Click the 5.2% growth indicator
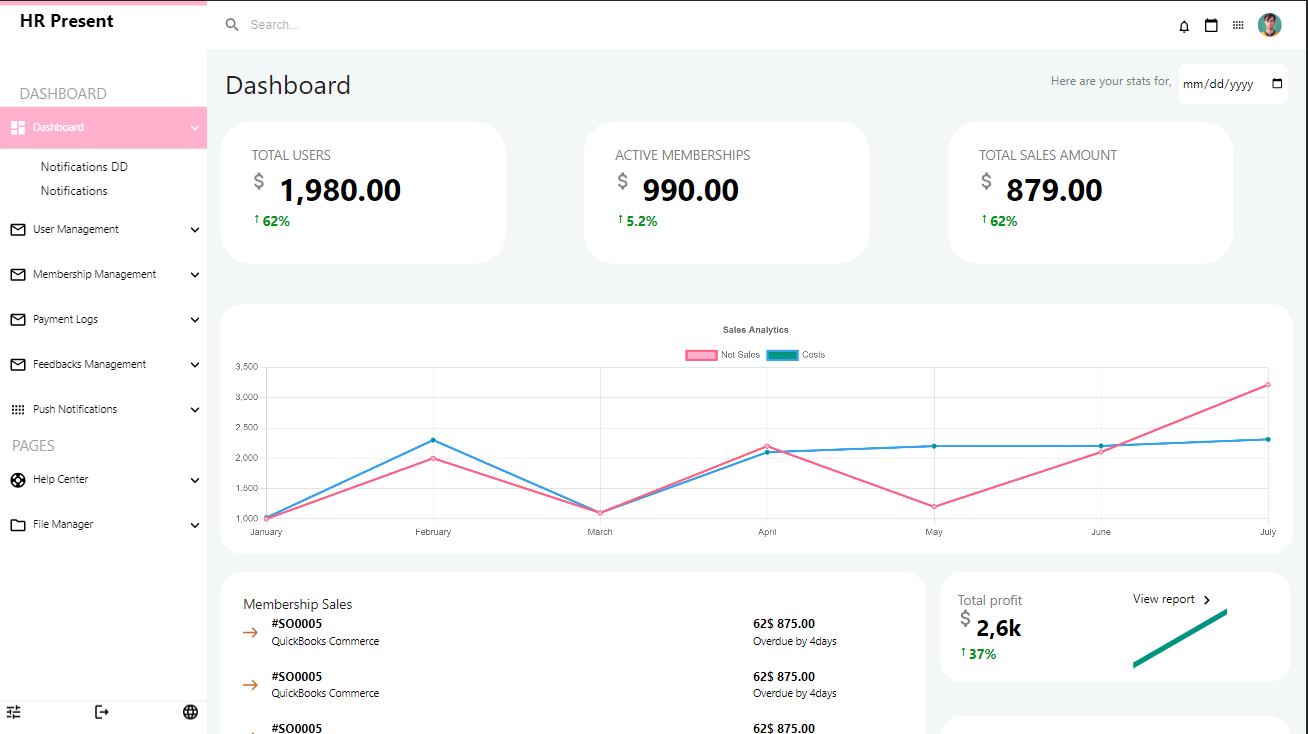Screen dimensions: 1308x734 point(637,221)
